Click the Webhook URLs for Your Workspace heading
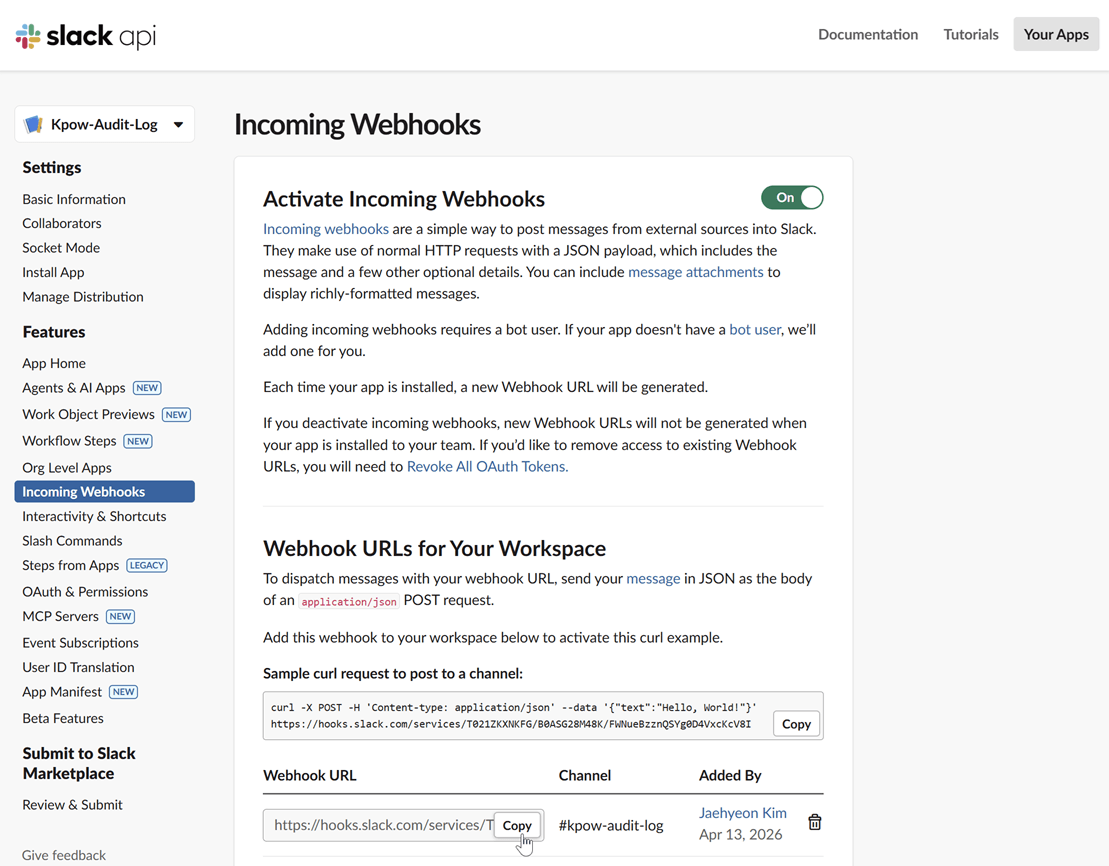 [x=434, y=548]
